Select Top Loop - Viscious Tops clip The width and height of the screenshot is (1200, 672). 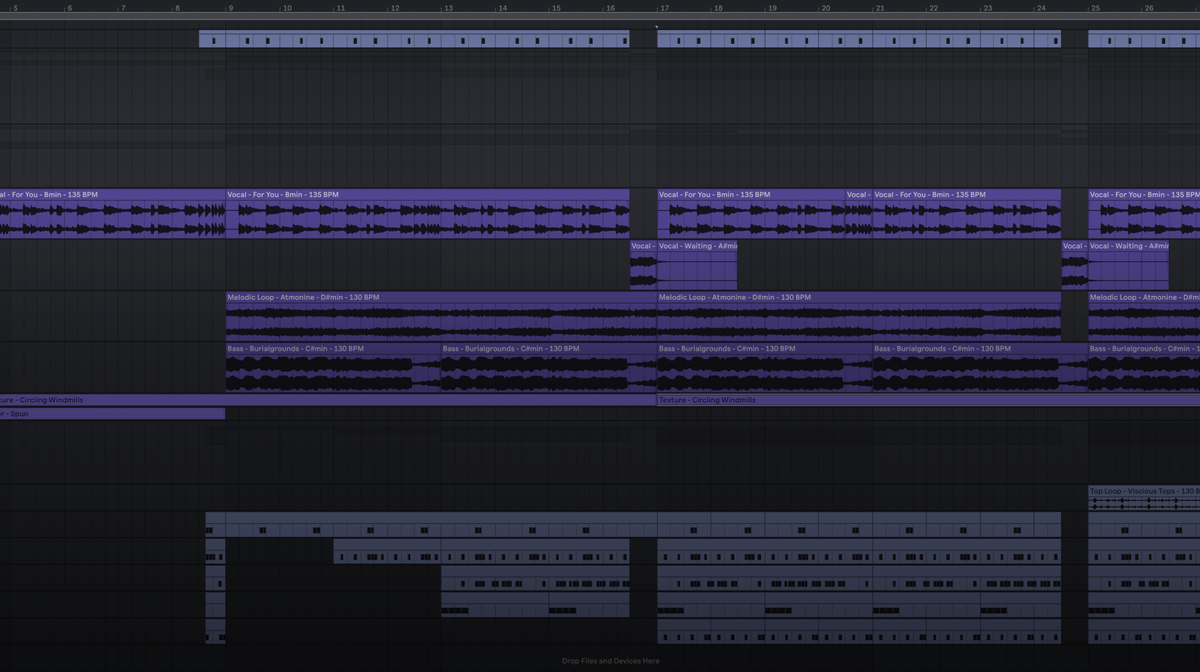tap(1144, 498)
